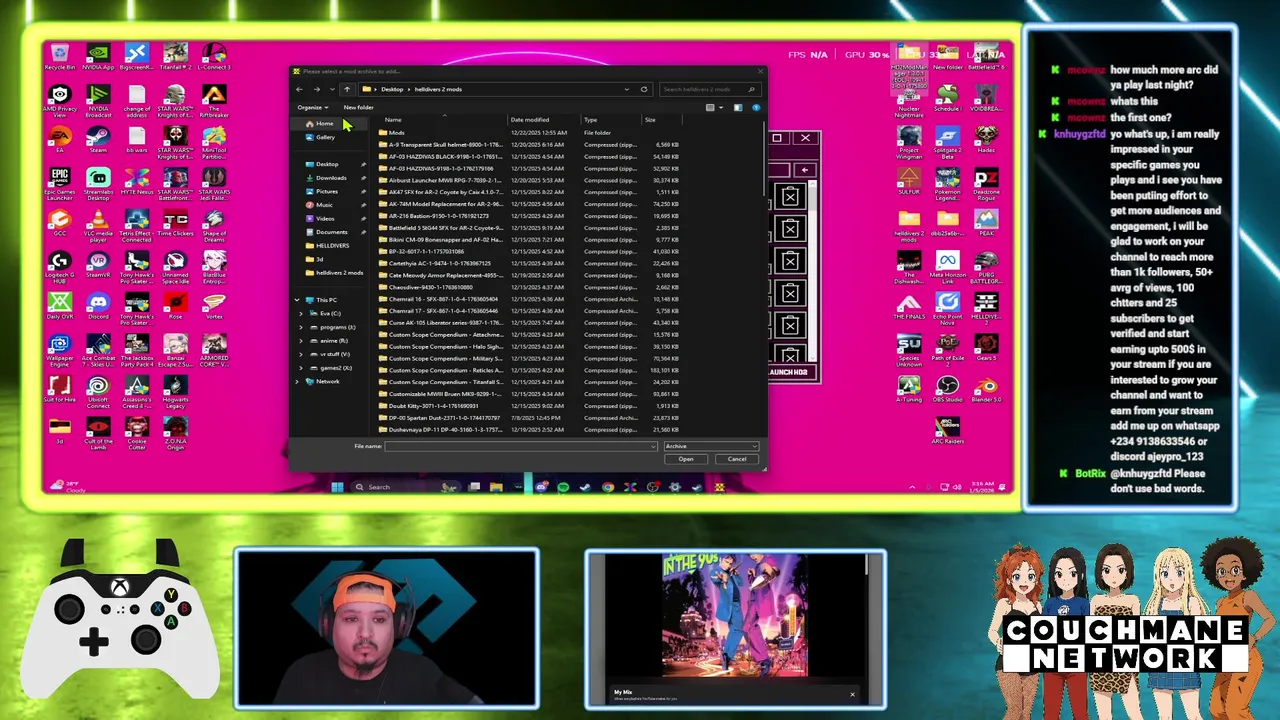Cancel the file dialog

737,459
